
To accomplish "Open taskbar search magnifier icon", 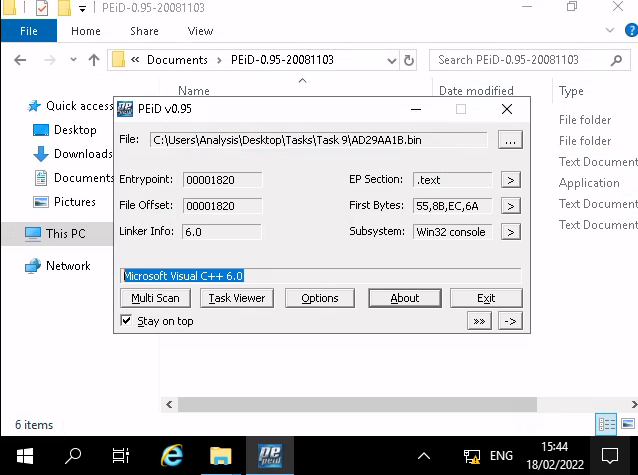I will point(73,456).
